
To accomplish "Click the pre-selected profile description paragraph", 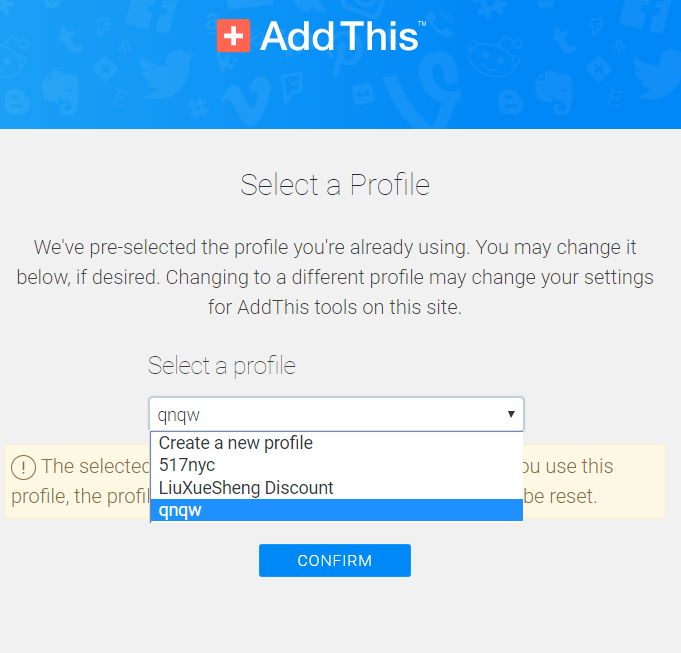I will point(335,277).
